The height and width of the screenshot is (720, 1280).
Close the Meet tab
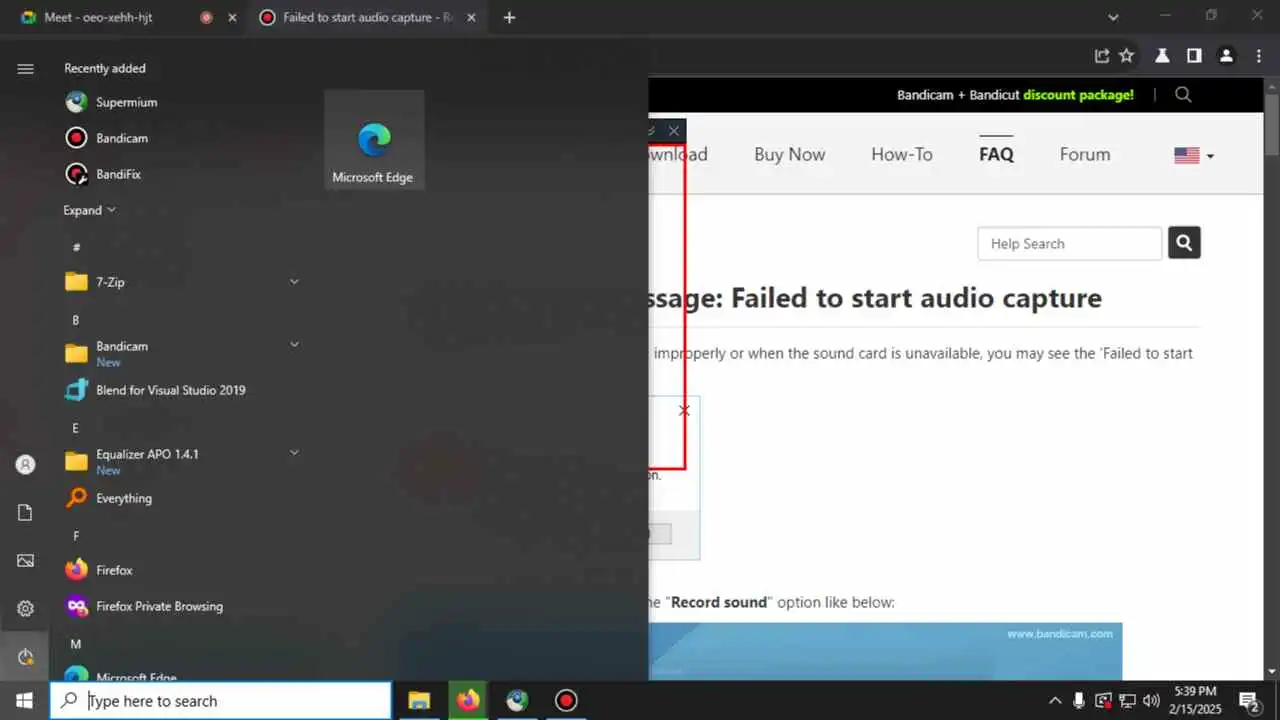tap(232, 17)
